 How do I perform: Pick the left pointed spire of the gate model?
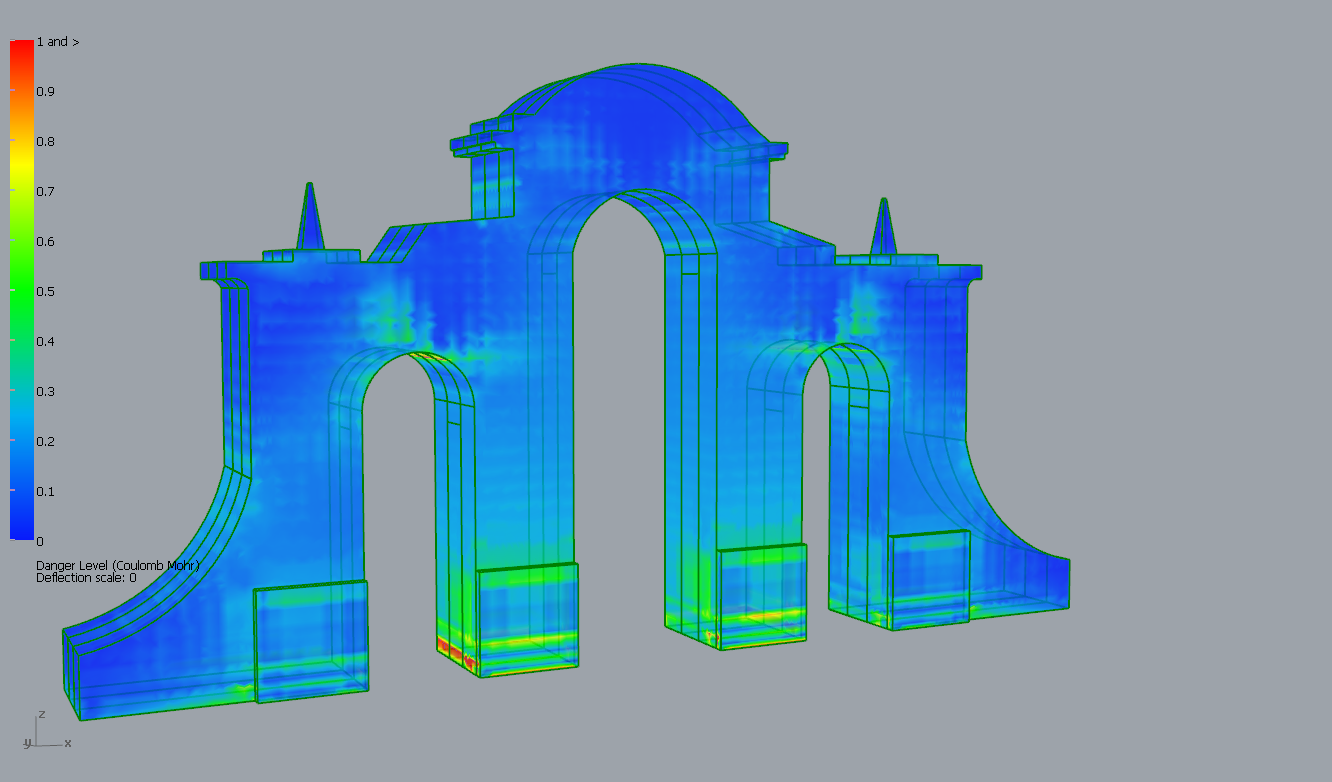[x=310, y=216]
